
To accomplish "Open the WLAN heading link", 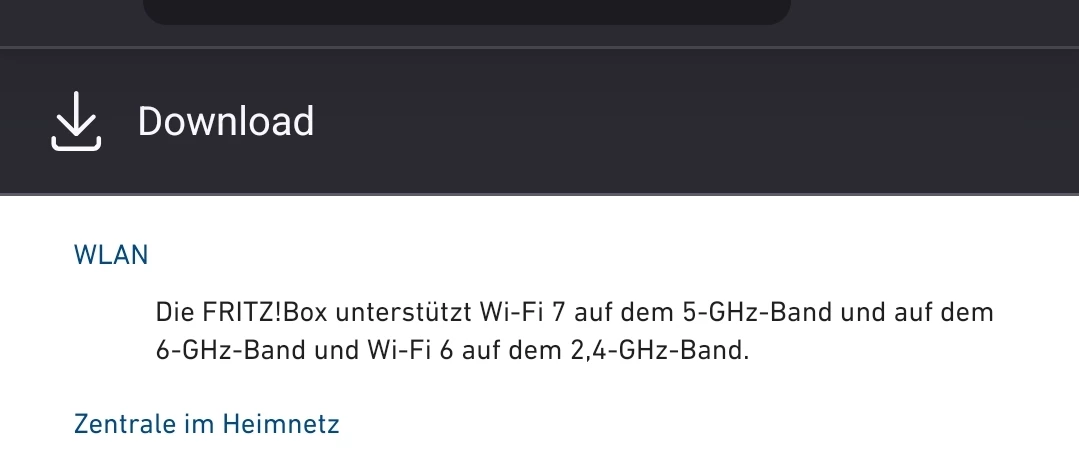I will click(111, 255).
